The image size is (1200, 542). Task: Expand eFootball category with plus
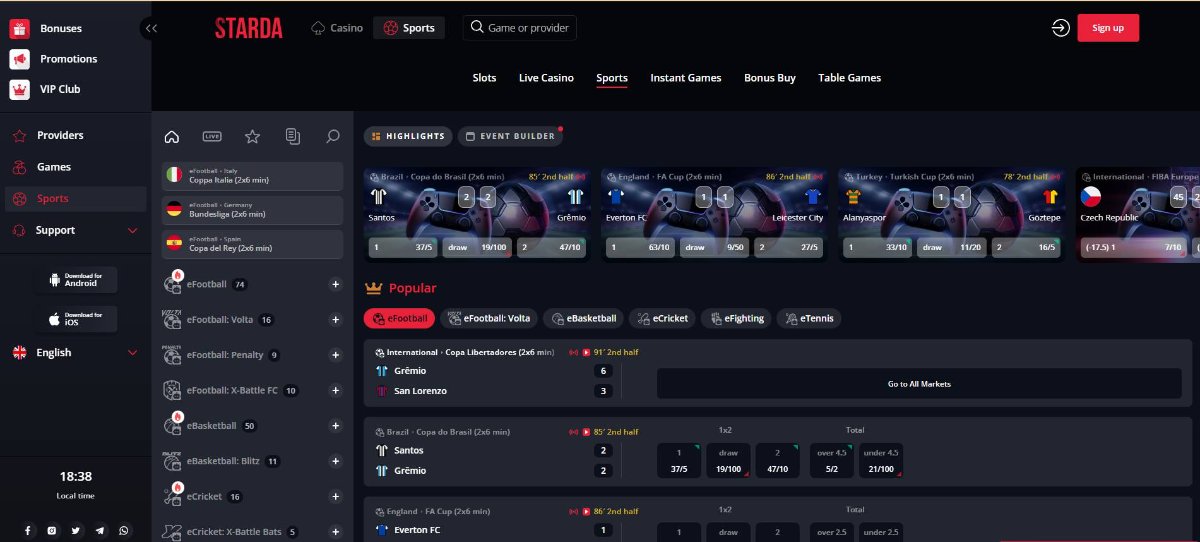335,285
